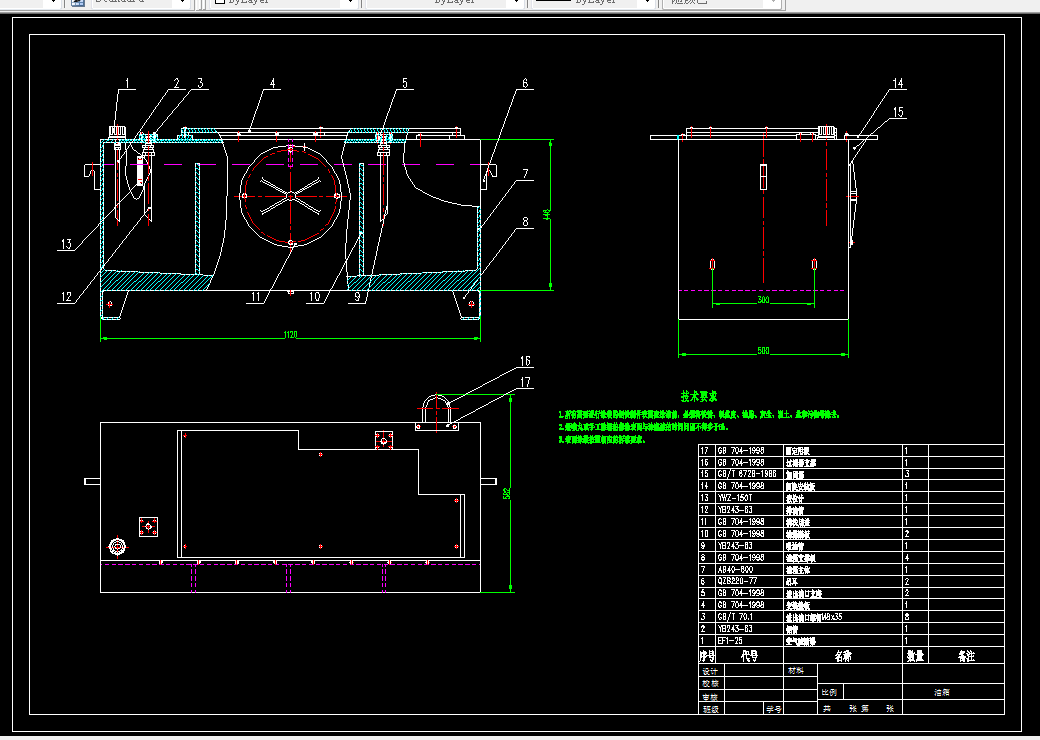Select the 500 width dimension text
This screenshot has width=1040, height=740.
(x=763, y=351)
